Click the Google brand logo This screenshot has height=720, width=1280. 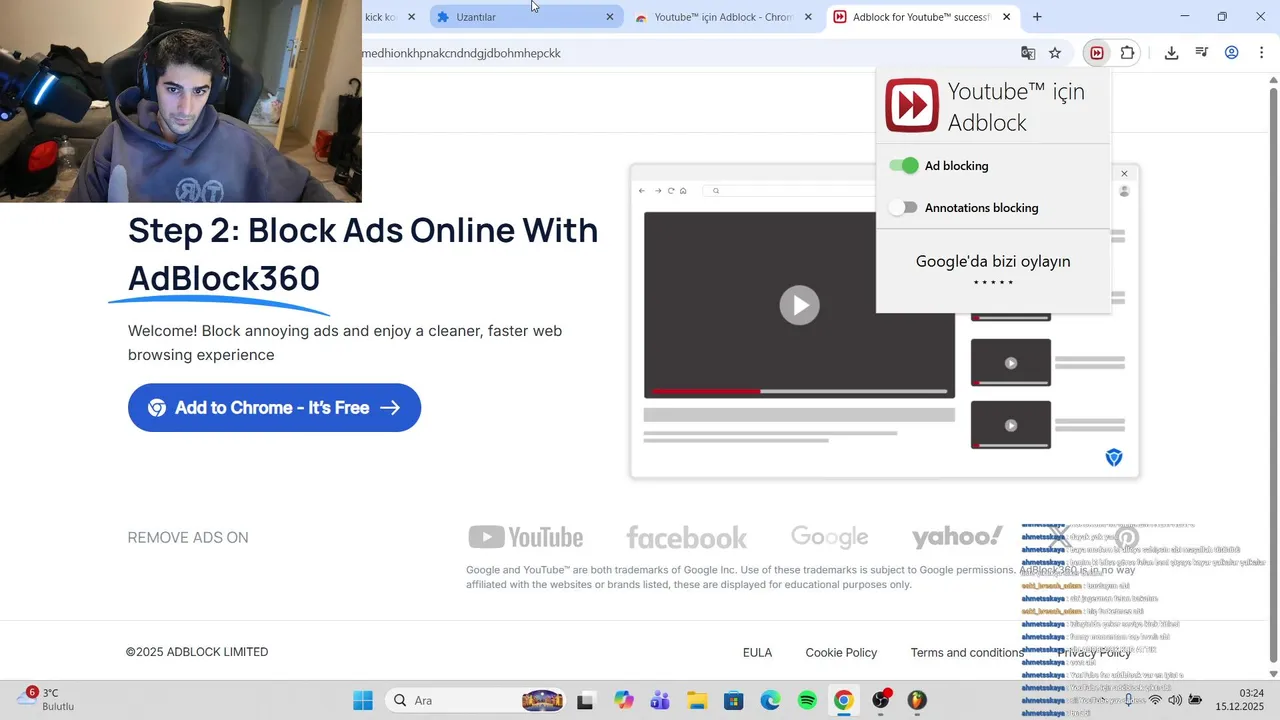point(829,538)
